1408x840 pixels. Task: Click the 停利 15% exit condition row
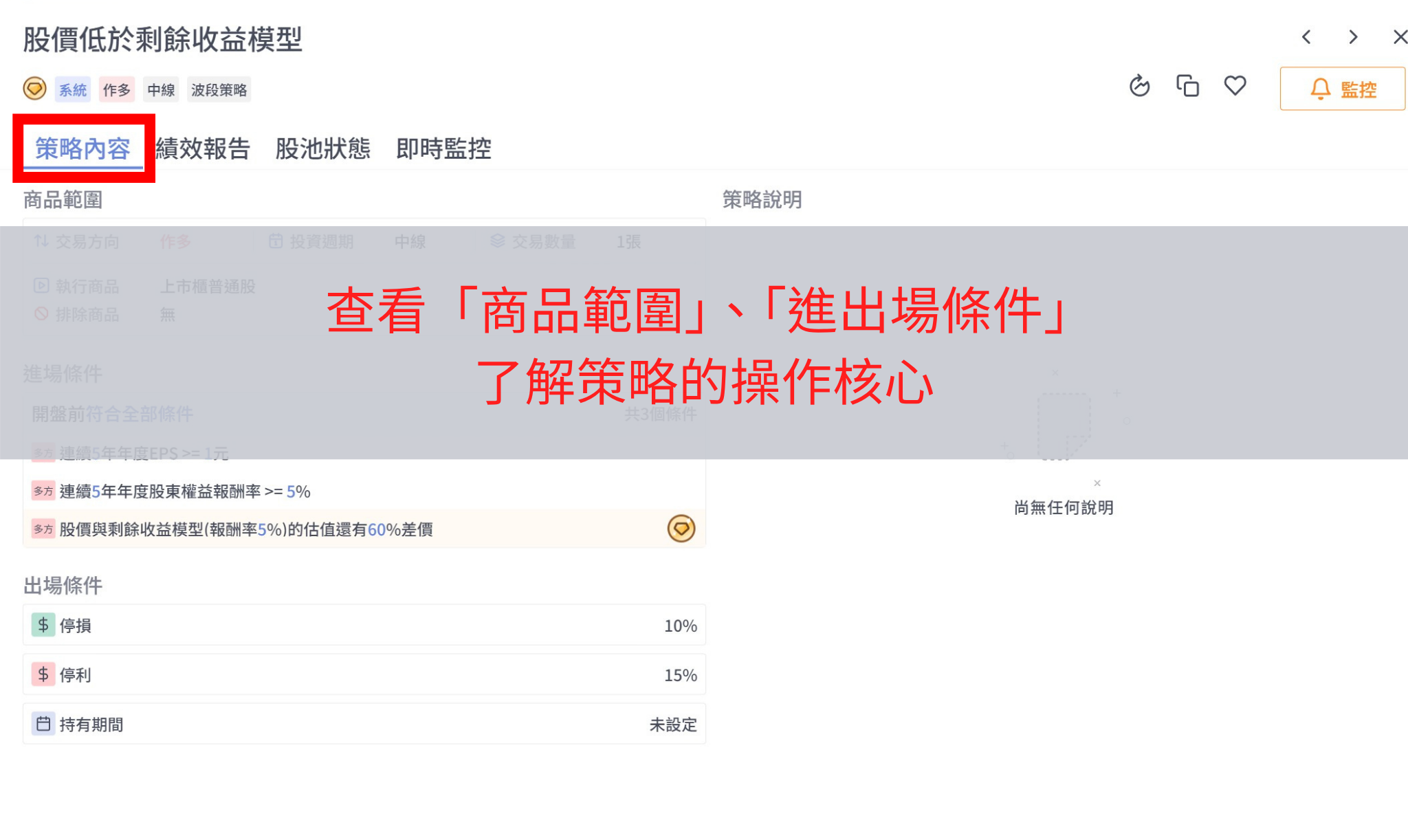point(364,674)
